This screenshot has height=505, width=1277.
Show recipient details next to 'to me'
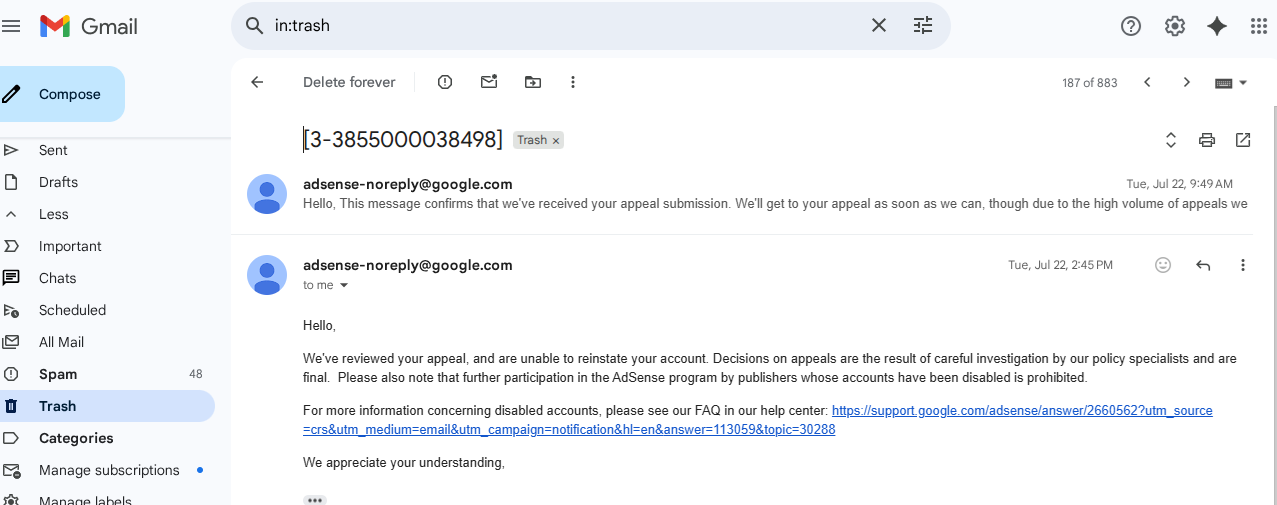point(345,286)
